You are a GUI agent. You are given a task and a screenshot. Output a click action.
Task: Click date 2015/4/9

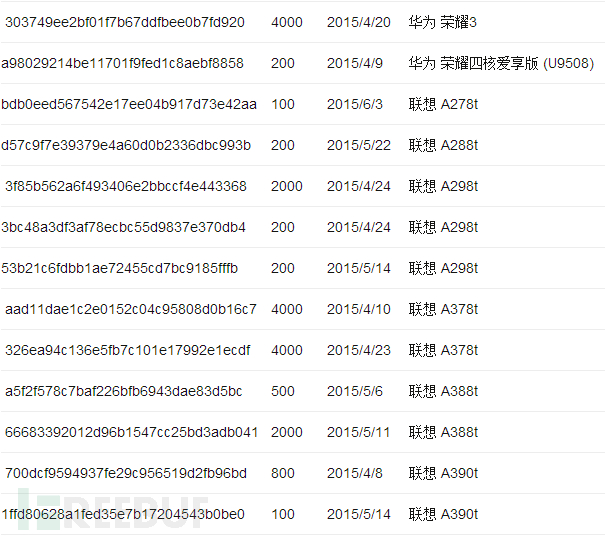click(x=355, y=63)
